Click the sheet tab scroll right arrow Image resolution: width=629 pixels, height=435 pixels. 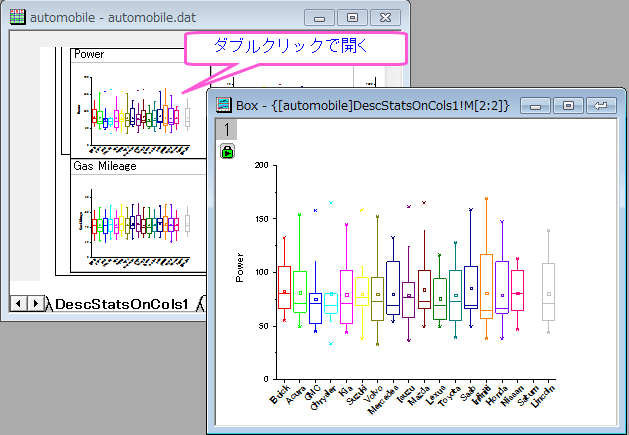click(x=35, y=303)
